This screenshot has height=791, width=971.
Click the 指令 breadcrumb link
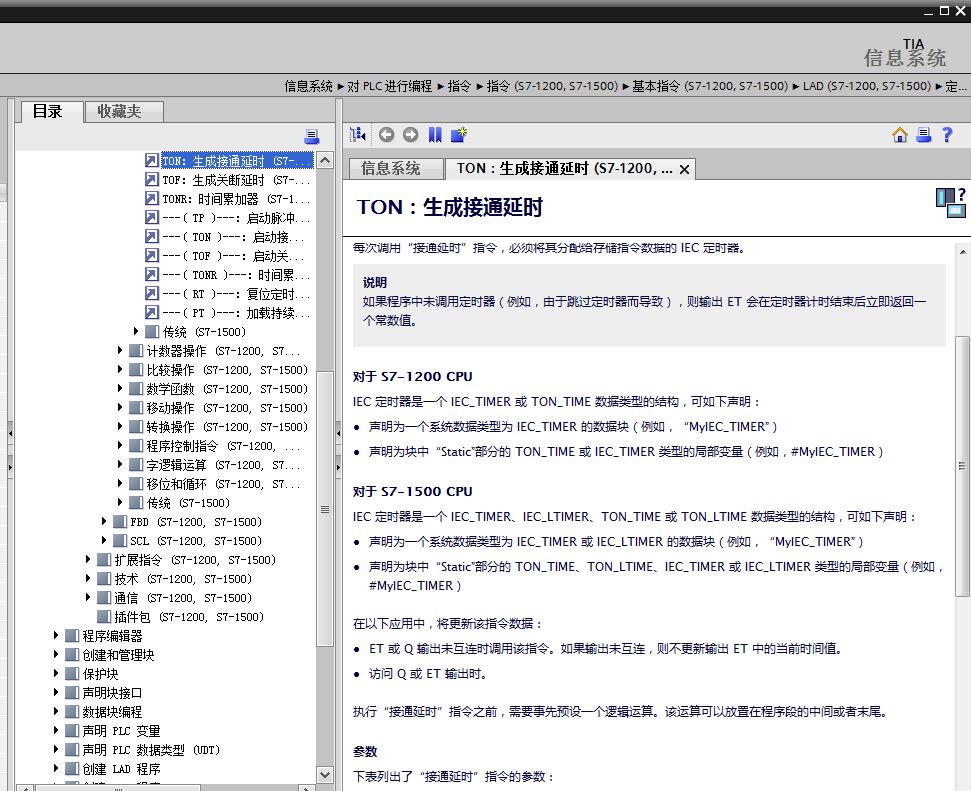459,86
